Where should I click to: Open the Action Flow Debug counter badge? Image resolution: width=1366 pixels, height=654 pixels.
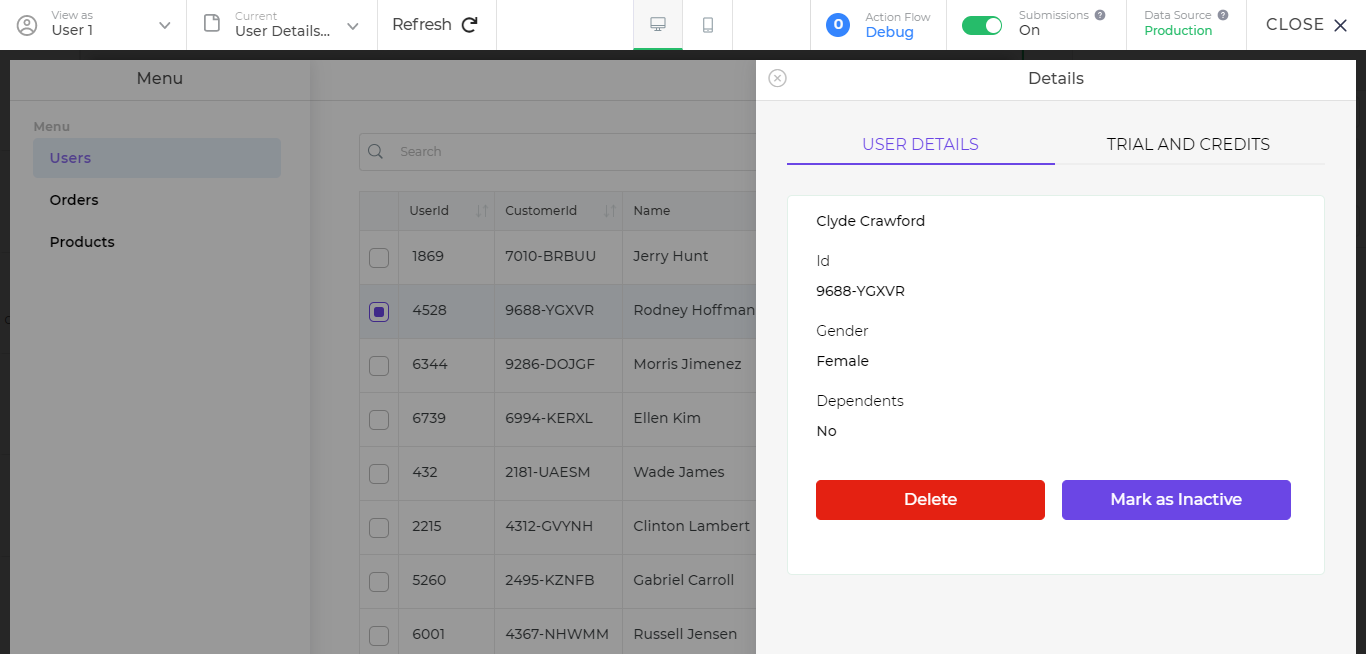[x=838, y=25]
